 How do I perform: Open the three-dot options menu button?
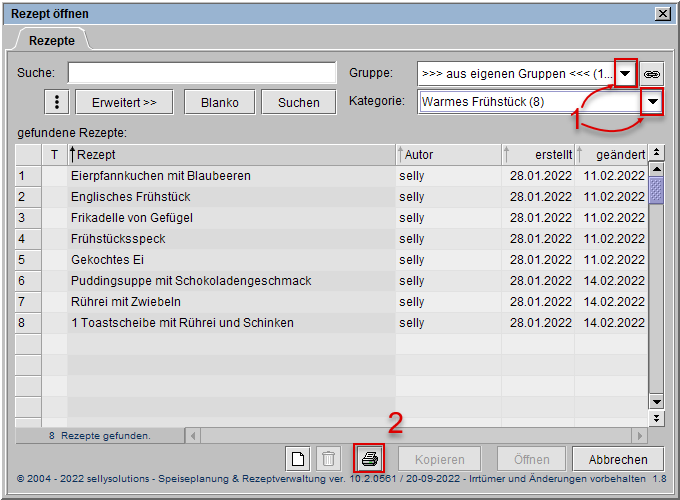[x=58, y=102]
